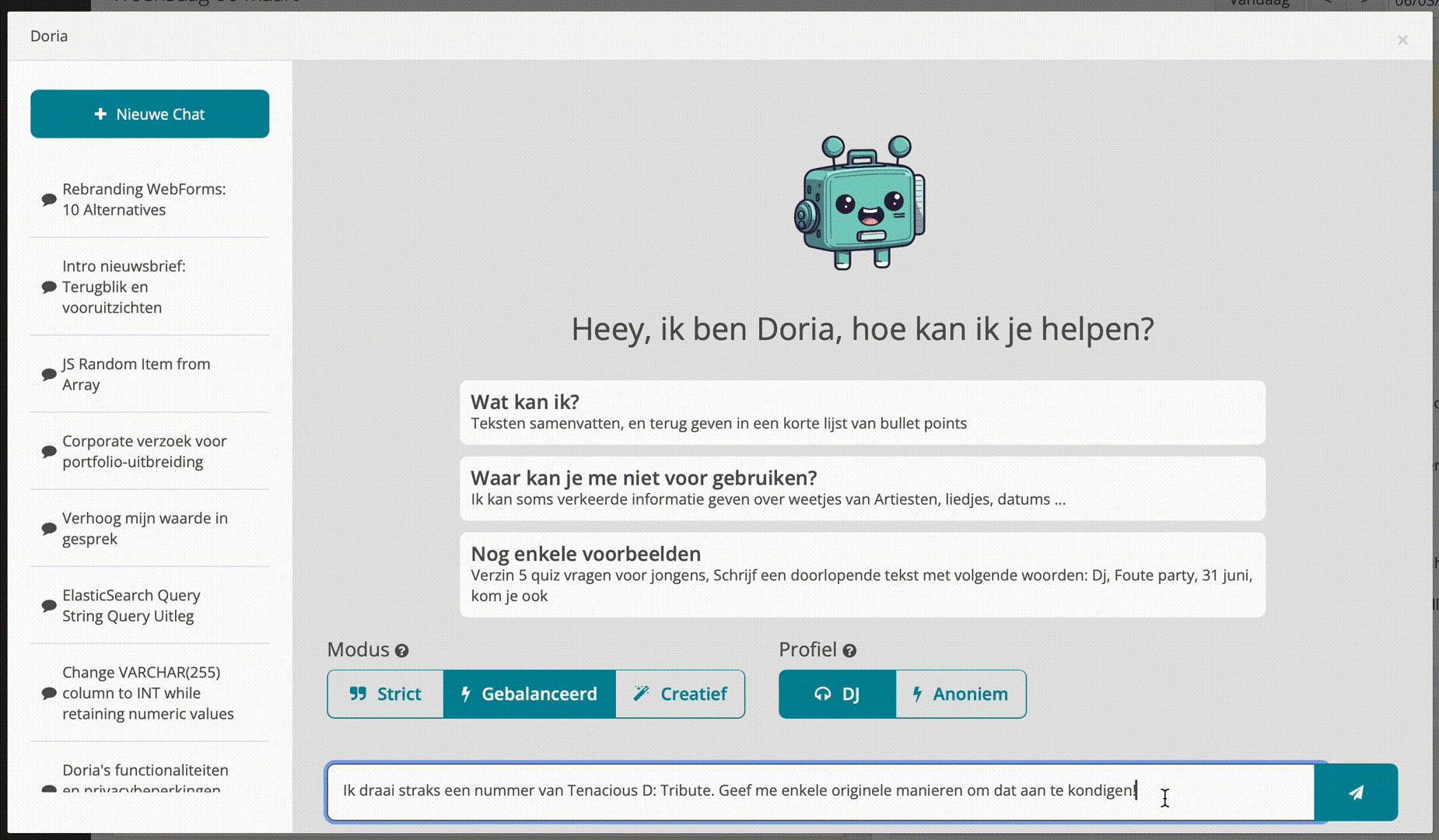Image resolution: width=1439 pixels, height=840 pixels.
Task: Open Modus help question mark icon
Action: click(x=401, y=651)
